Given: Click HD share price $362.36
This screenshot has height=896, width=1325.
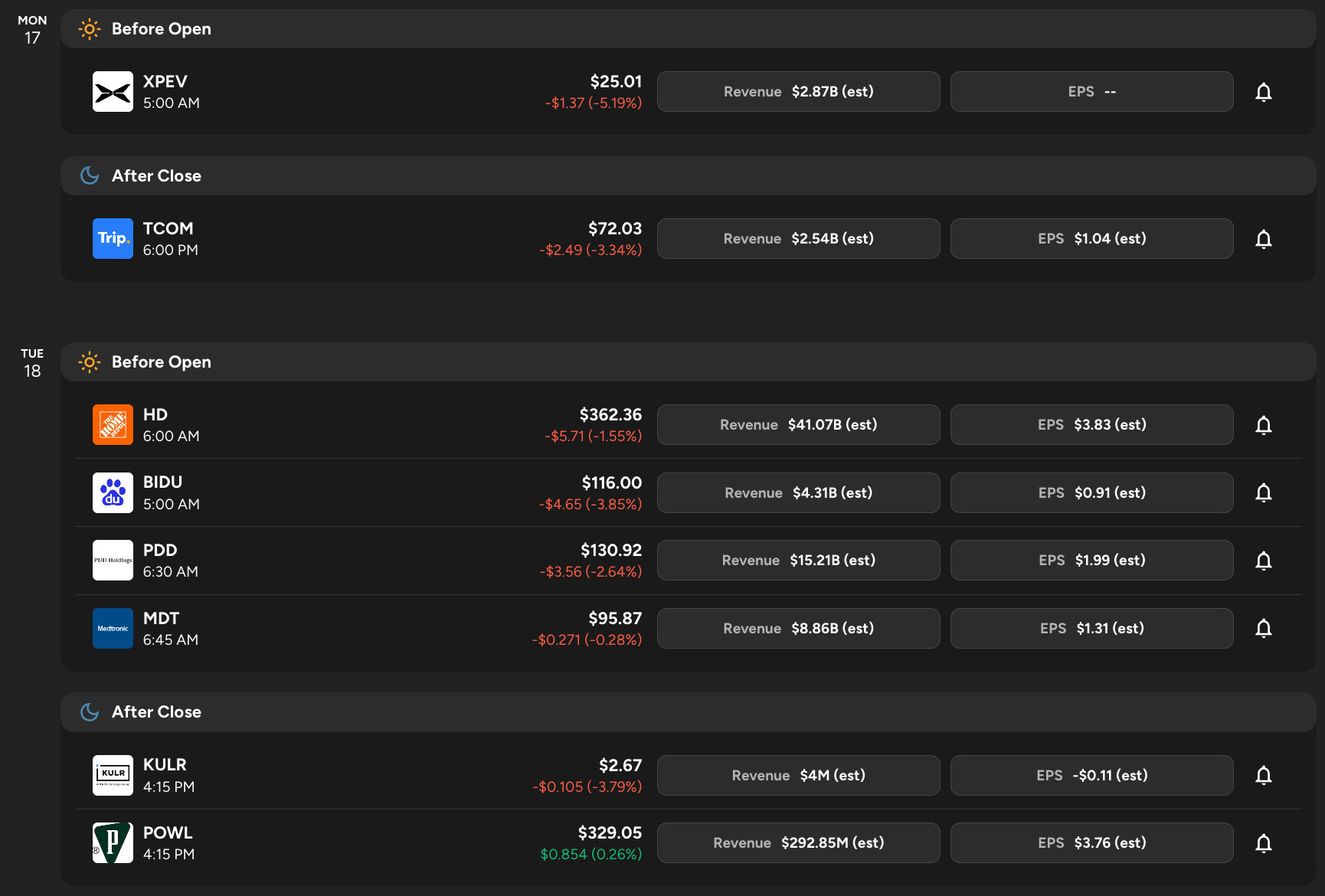Looking at the screenshot, I should 611,415.
